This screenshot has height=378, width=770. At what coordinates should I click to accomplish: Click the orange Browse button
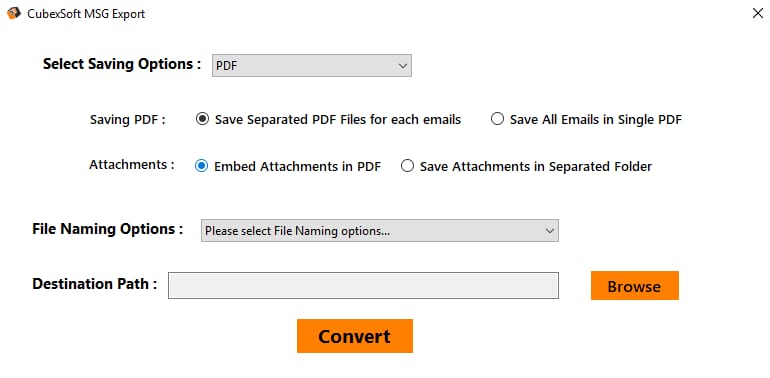point(634,285)
